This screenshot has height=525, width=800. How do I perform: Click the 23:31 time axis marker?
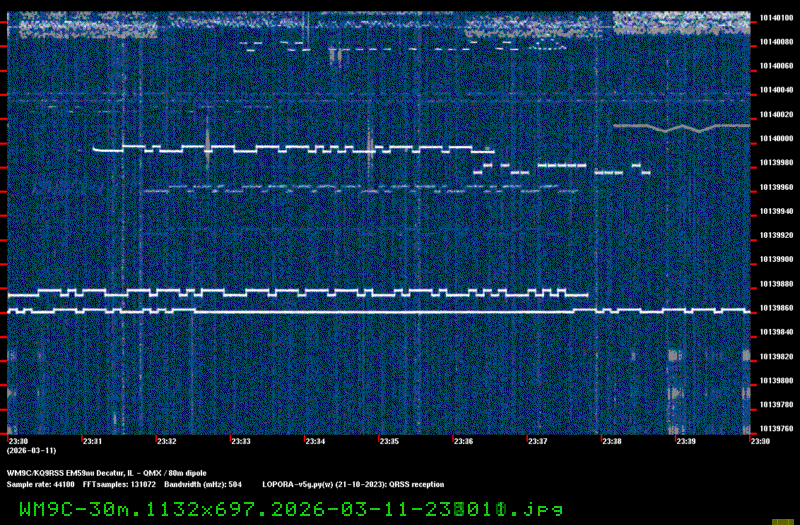click(x=92, y=441)
